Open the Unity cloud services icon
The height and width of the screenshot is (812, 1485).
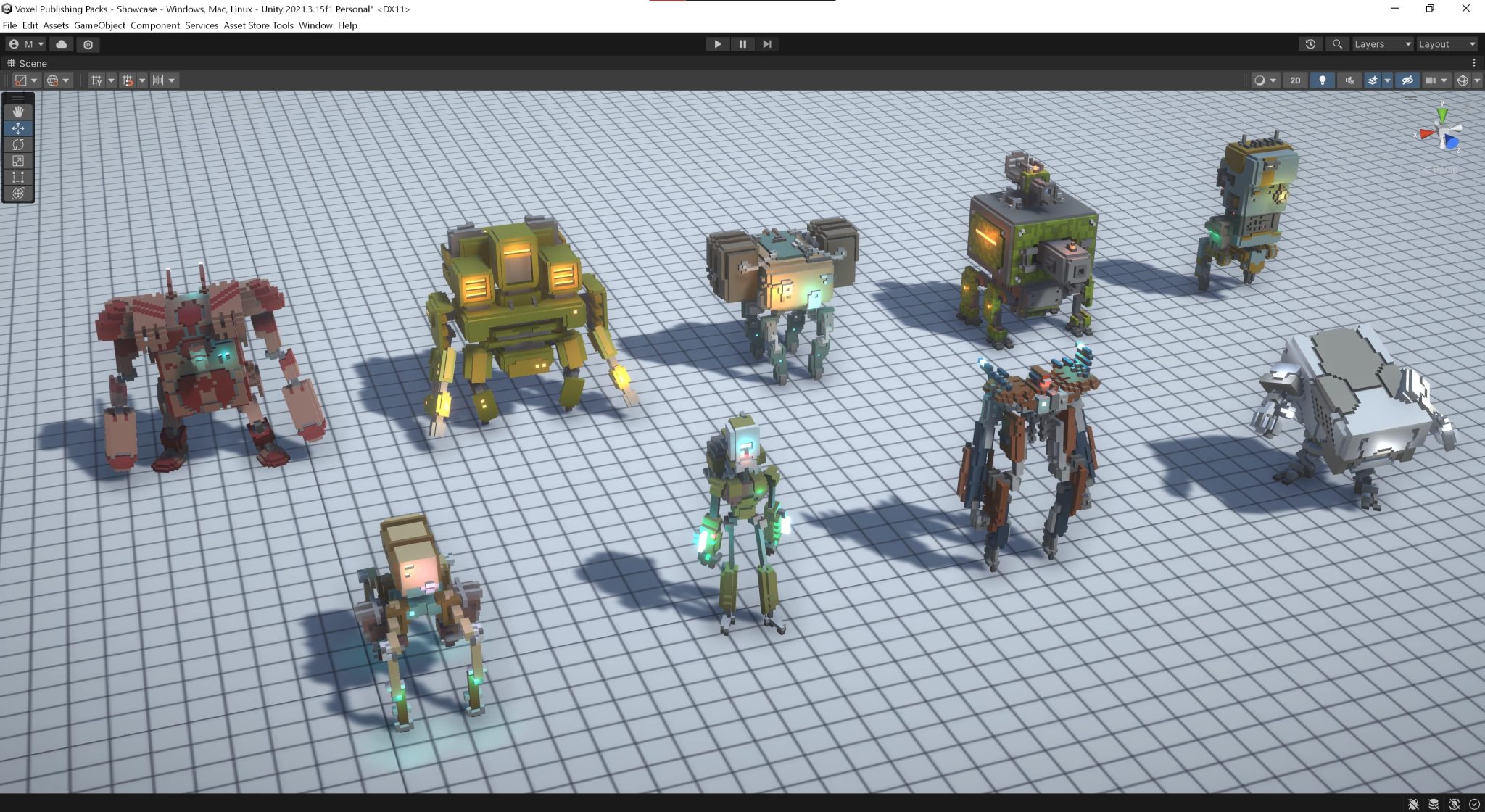coord(62,44)
